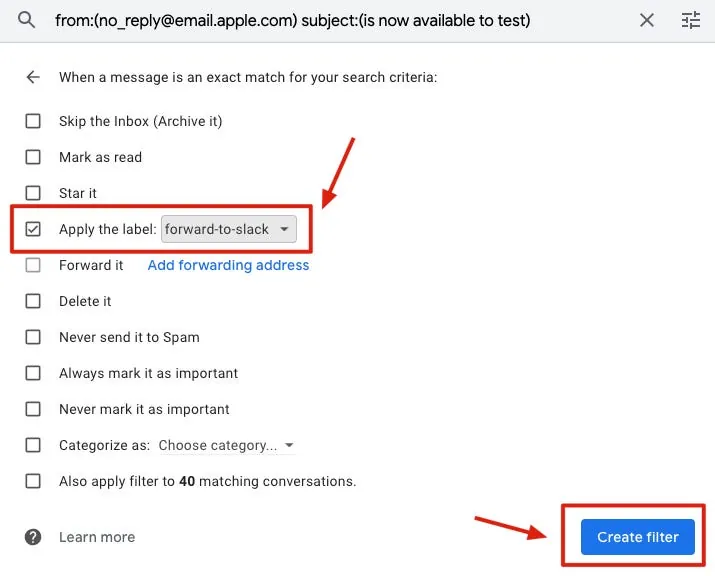This screenshot has height=576, width=715.
Task: Uncheck the Apply the label checkbox
Action: pyautogui.click(x=33, y=229)
